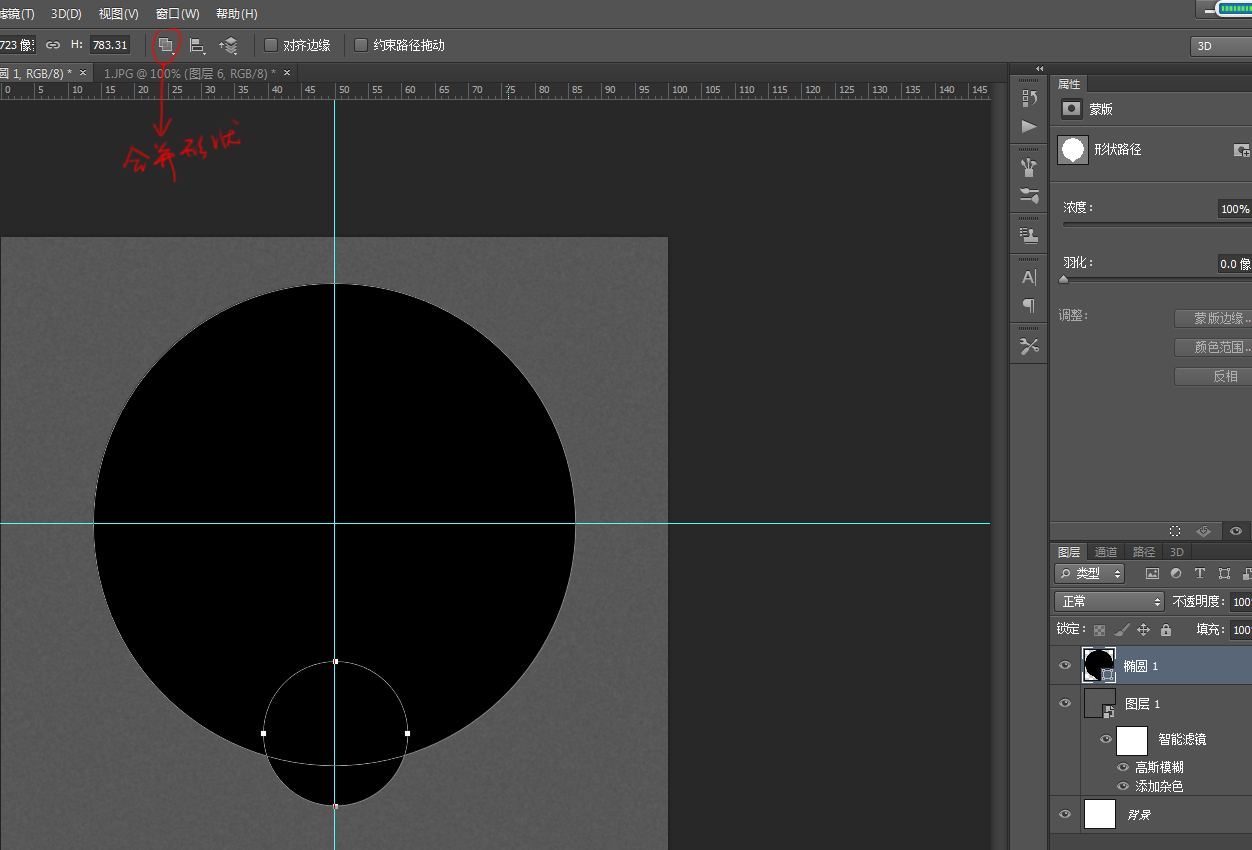Toggle the width-height link chain icon
The width and height of the screenshot is (1252, 850).
point(53,45)
